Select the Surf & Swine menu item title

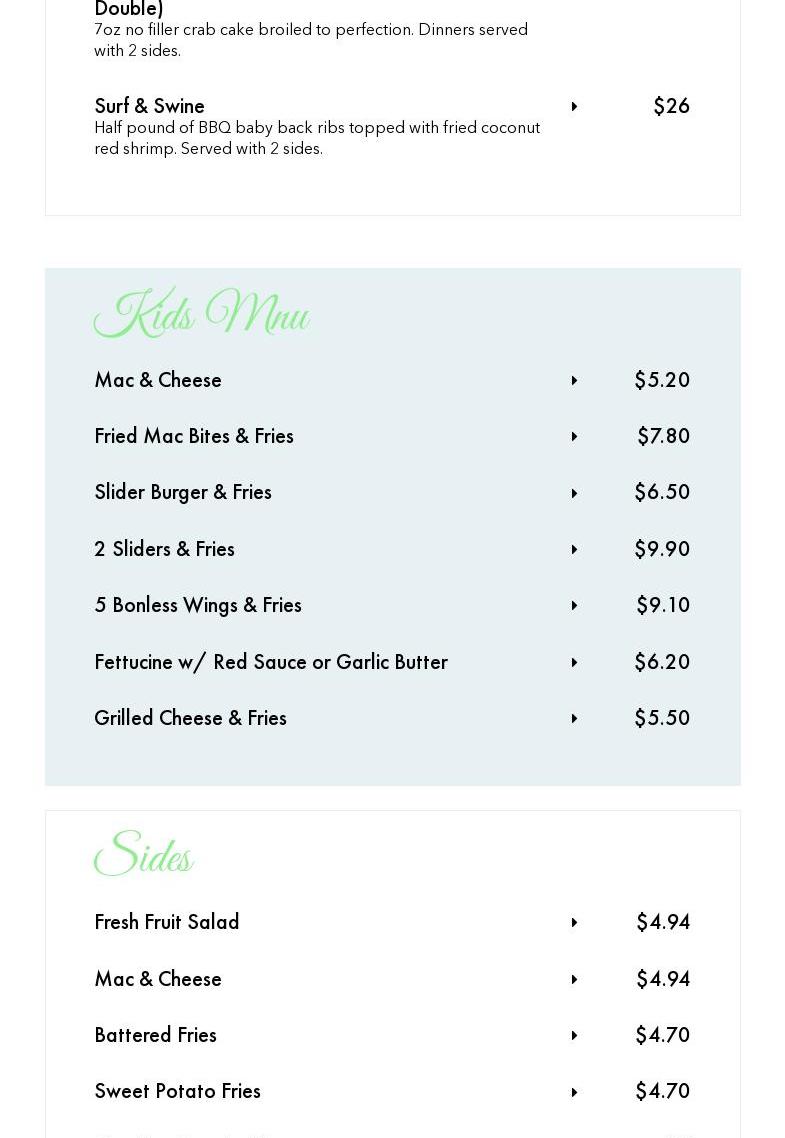click(149, 106)
